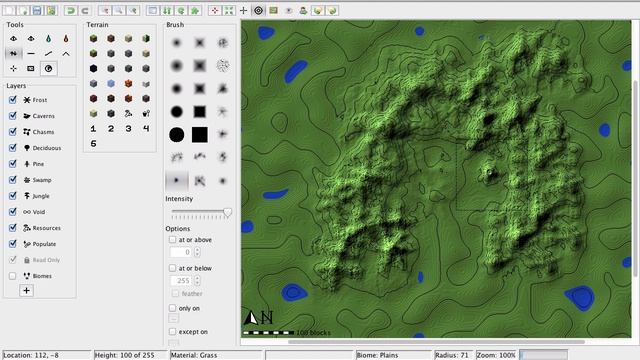Click the person figure toolbar icon
This screenshot has height=360, width=640.
pos(303,11)
